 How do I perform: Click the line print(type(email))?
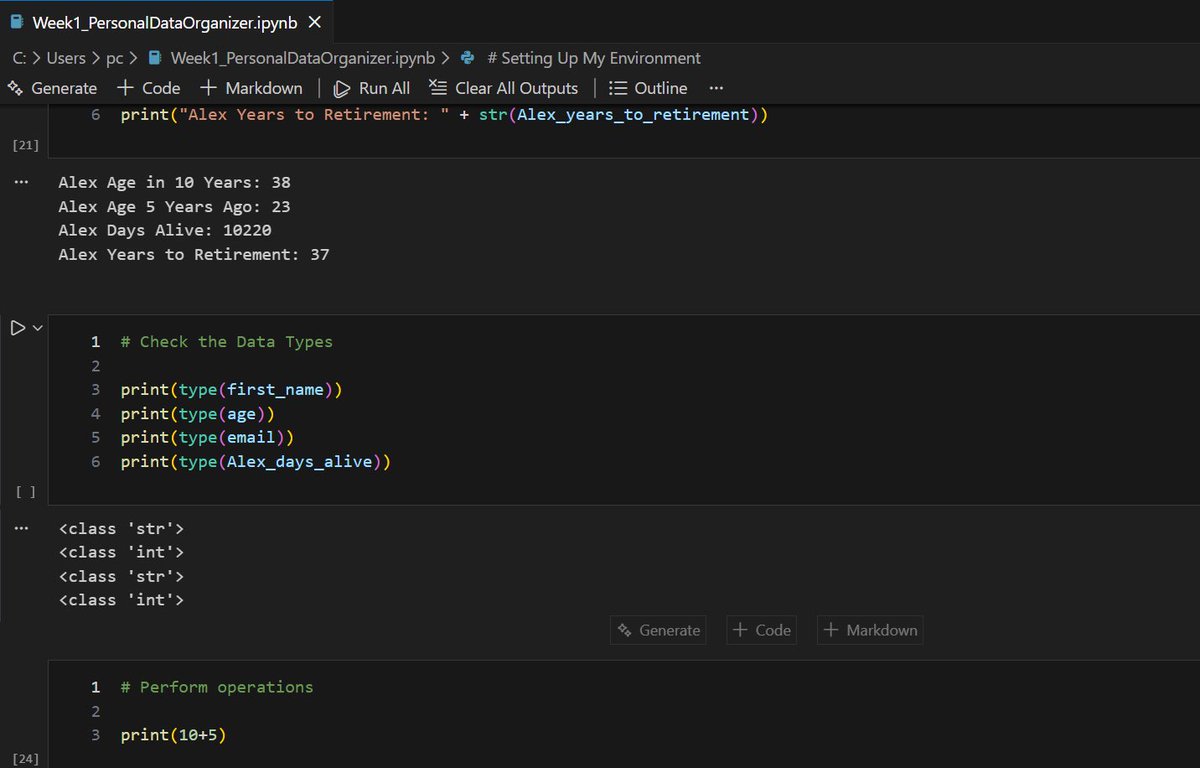coord(208,438)
